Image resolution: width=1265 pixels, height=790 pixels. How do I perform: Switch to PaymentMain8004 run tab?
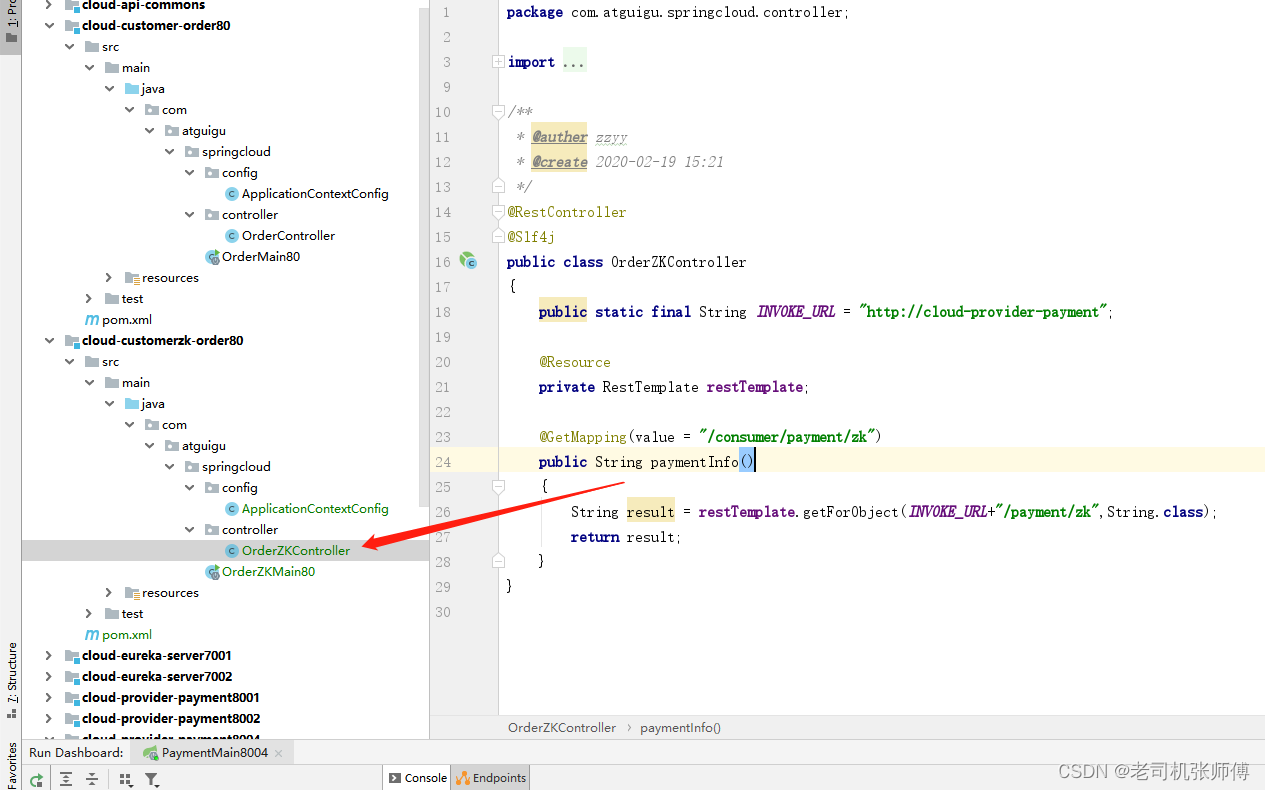coord(214,753)
